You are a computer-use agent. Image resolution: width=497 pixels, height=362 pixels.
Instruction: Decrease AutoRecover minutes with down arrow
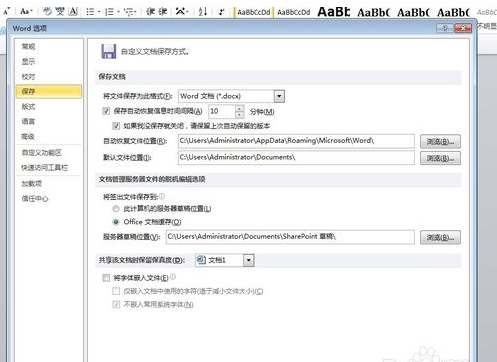click(x=239, y=115)
